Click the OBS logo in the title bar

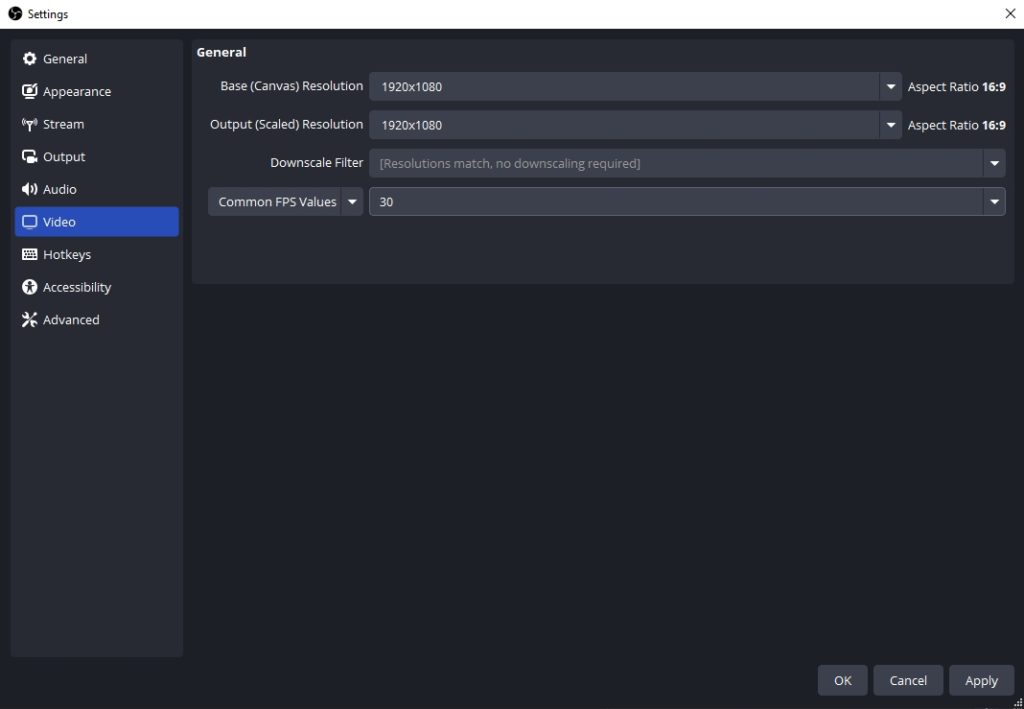pyautogui.click(x=15, y=13)
